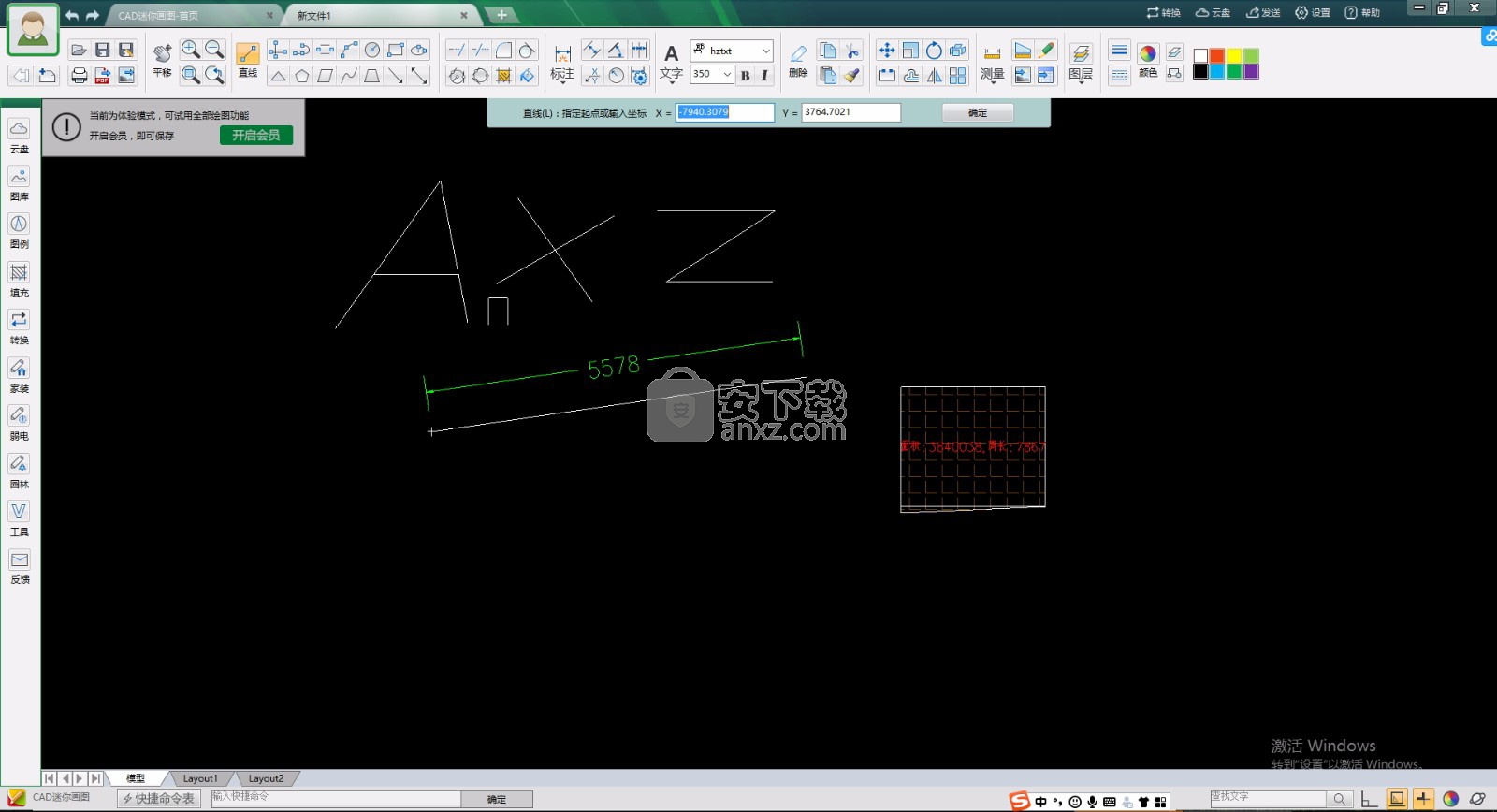Toggle the orange crosshair icon in status bar
Viewport: 1497px width, 812px height.
(1423, 799)
